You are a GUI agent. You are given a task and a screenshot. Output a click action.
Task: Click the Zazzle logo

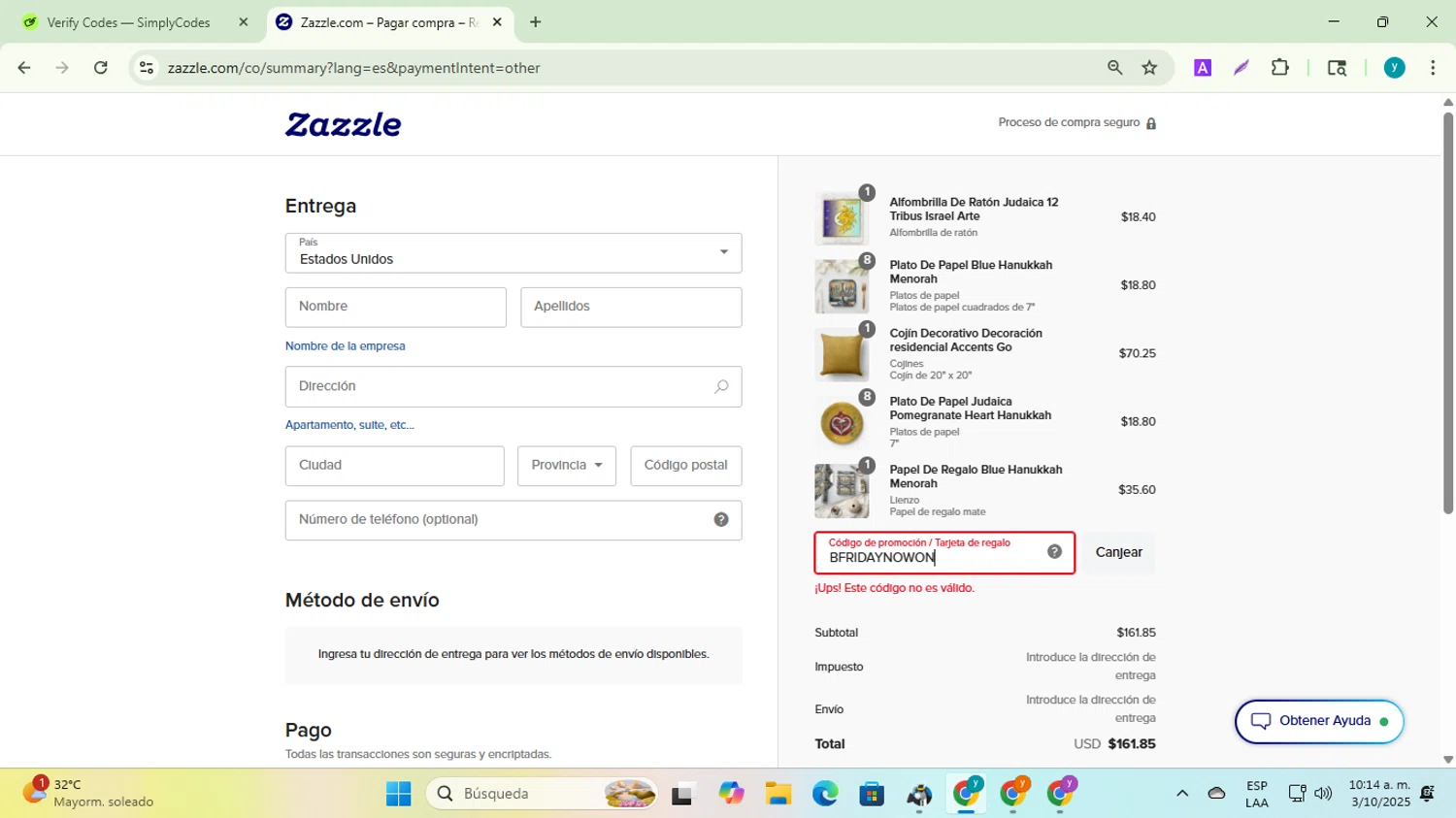[x=343, y=124]
